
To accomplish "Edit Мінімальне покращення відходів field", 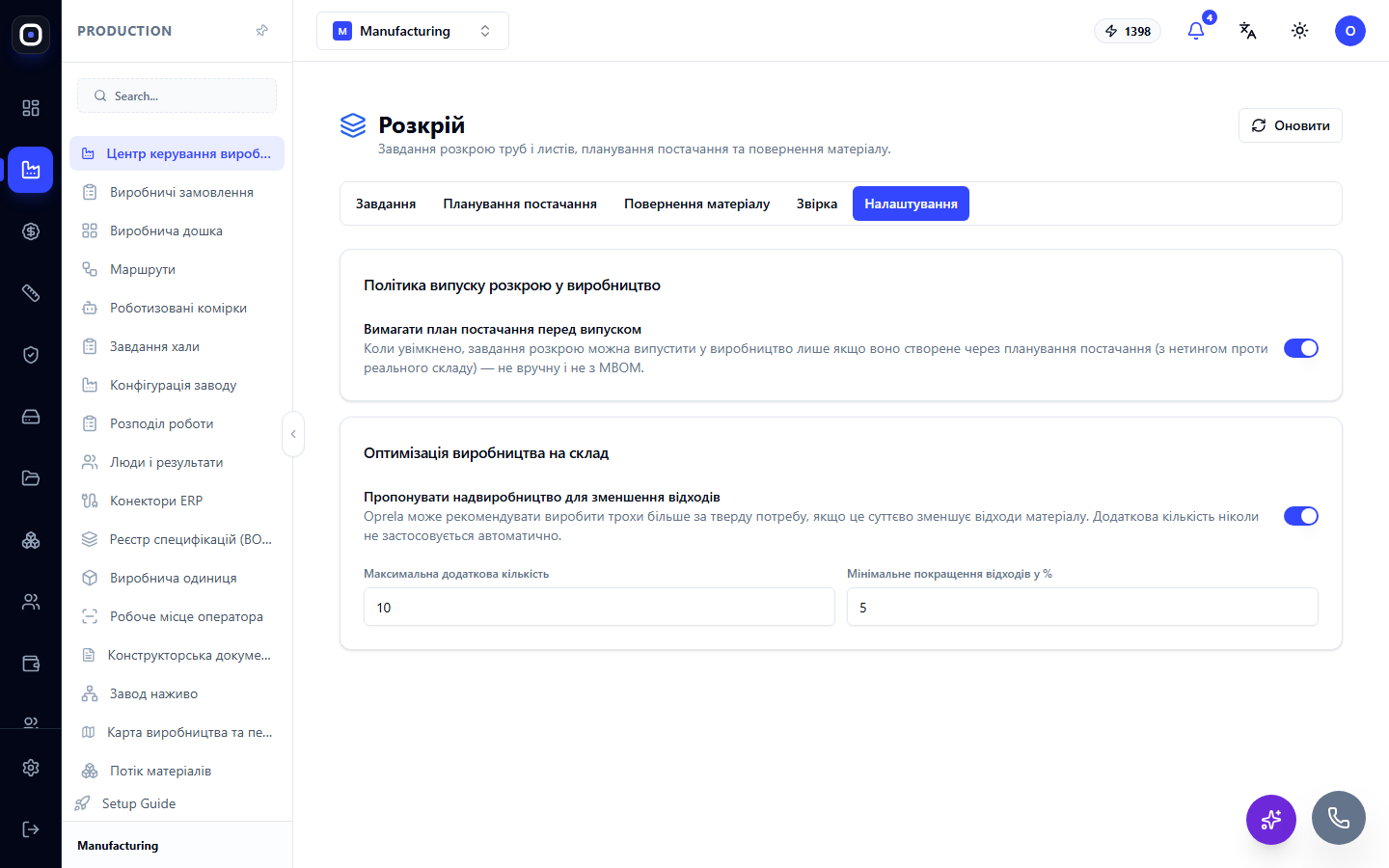I will (x=1082, y=608).
